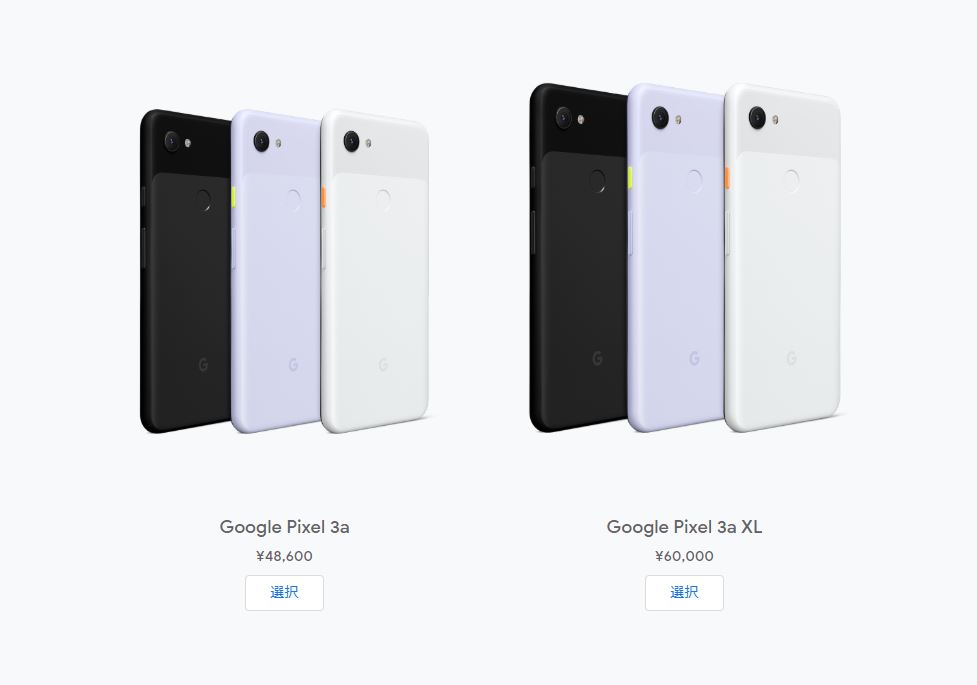Click the ¥60,000 price text
This screenshot has width=977, height=685.
[684, 556]
